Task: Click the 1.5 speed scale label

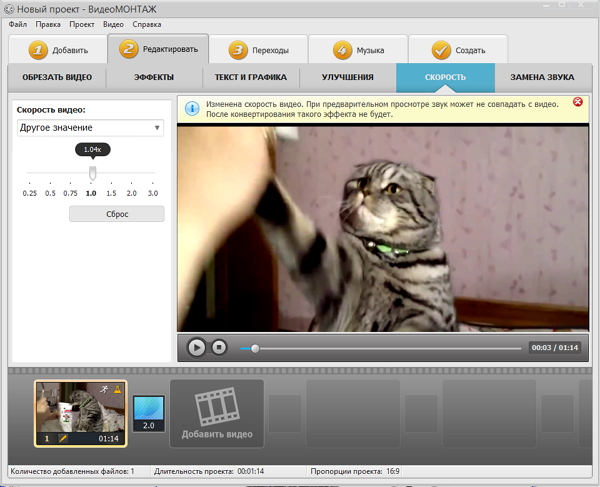Action: coord(111,193)
